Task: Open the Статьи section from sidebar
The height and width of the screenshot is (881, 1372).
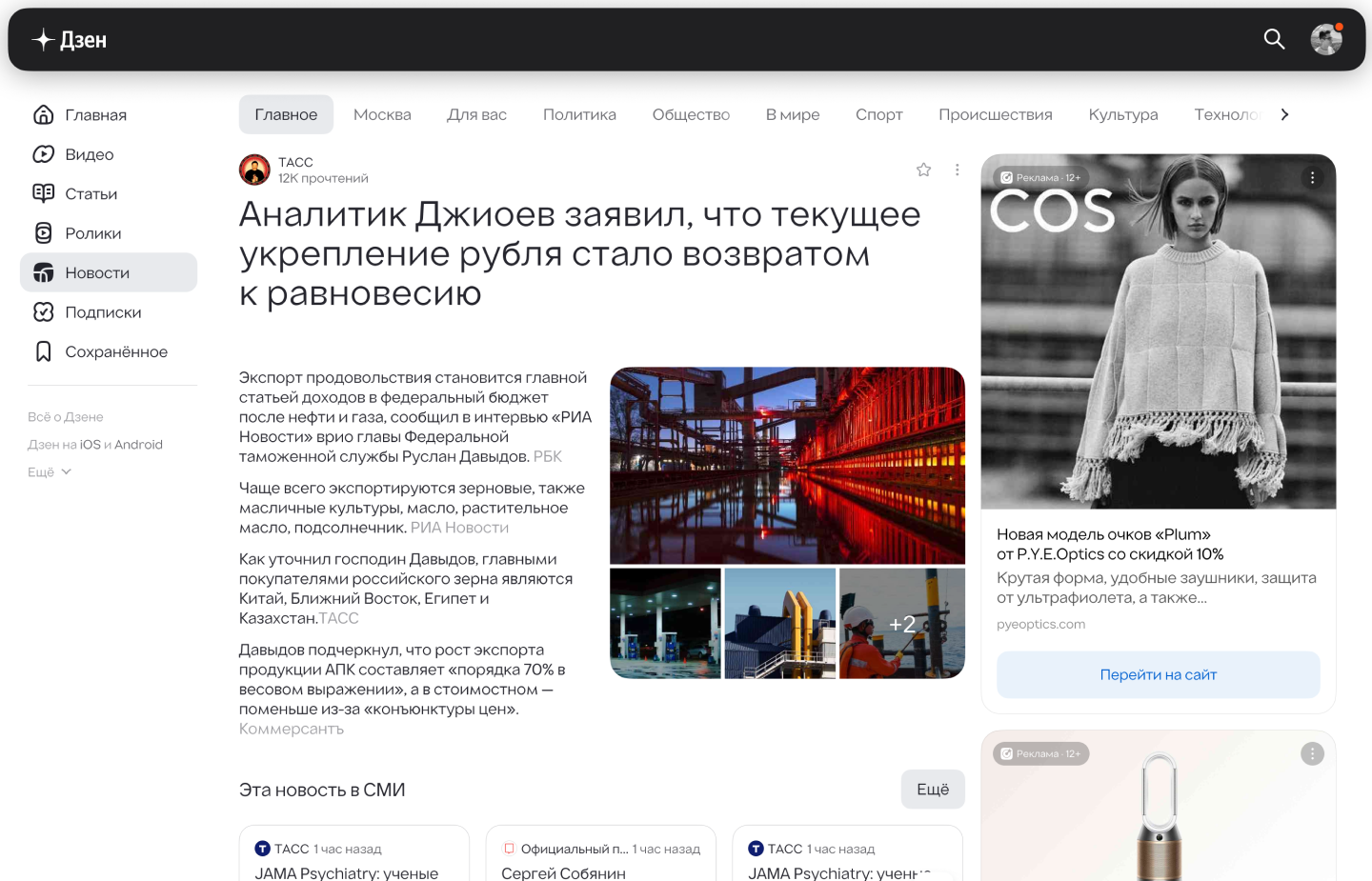Action: pyautogui.click(x=44, y=192)
